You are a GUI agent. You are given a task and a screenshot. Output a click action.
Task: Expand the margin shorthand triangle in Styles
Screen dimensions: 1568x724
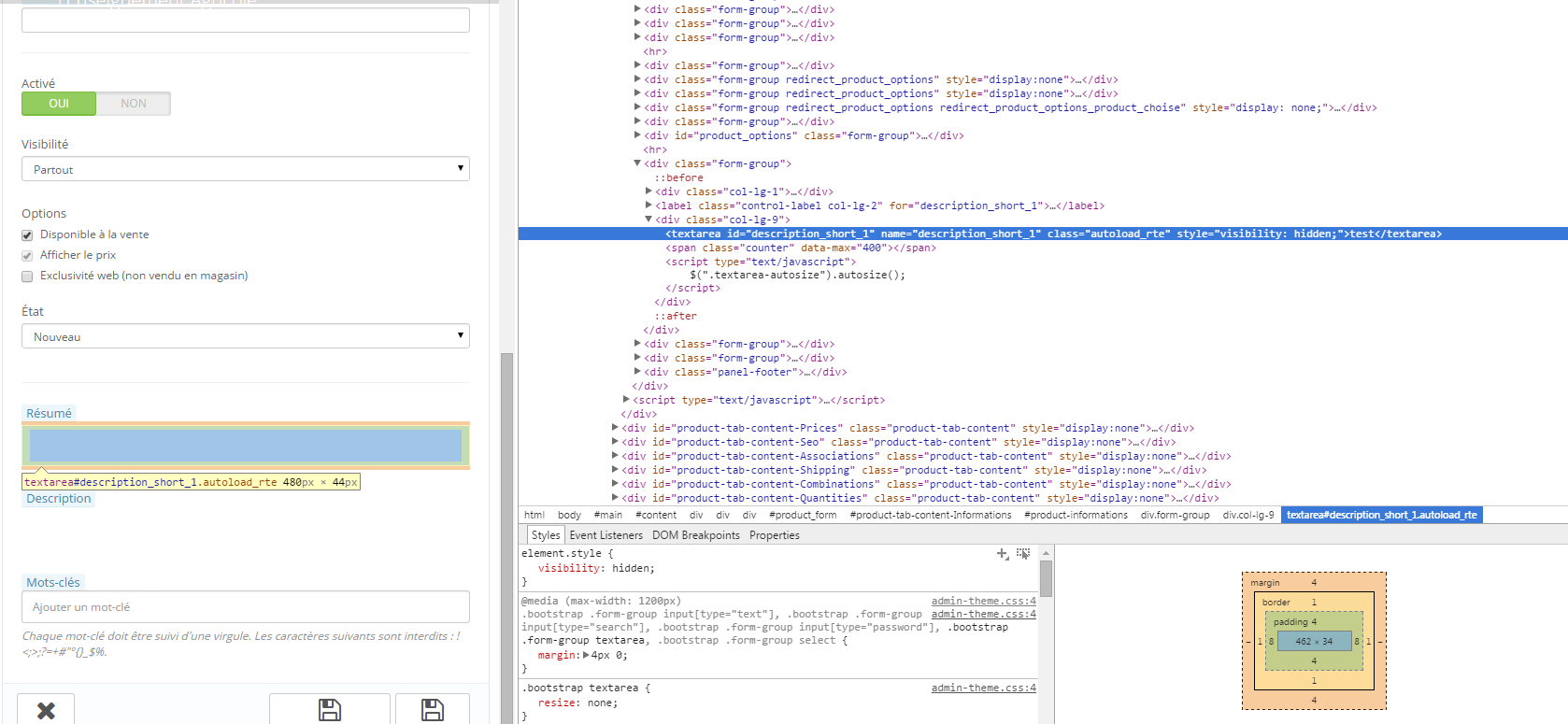pos(586,655)
